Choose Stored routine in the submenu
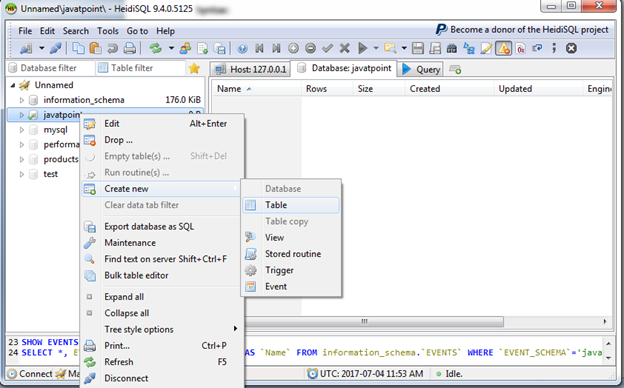 click(x=291, y=254)
